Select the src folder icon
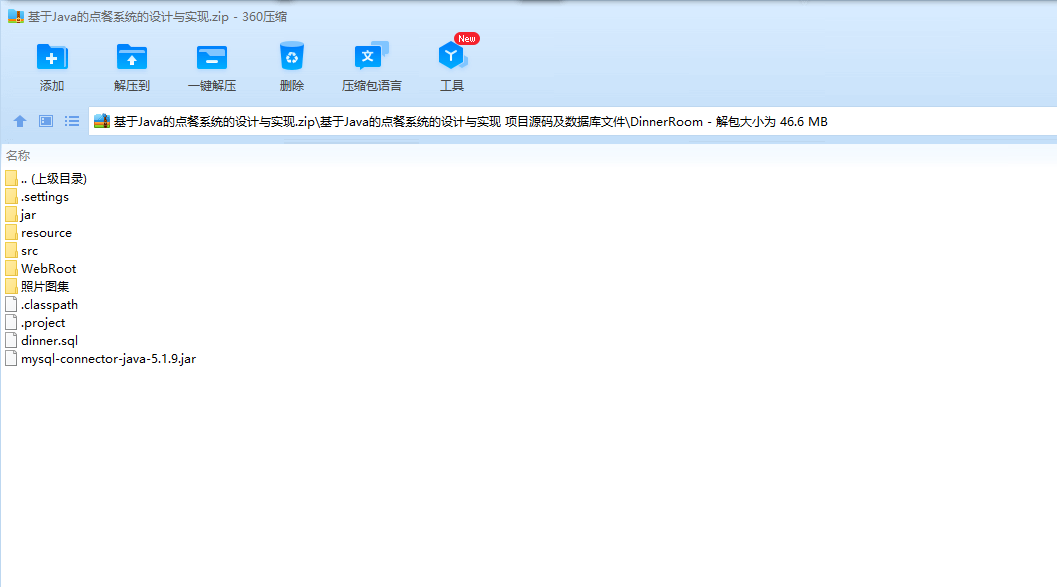 [11, 251]
